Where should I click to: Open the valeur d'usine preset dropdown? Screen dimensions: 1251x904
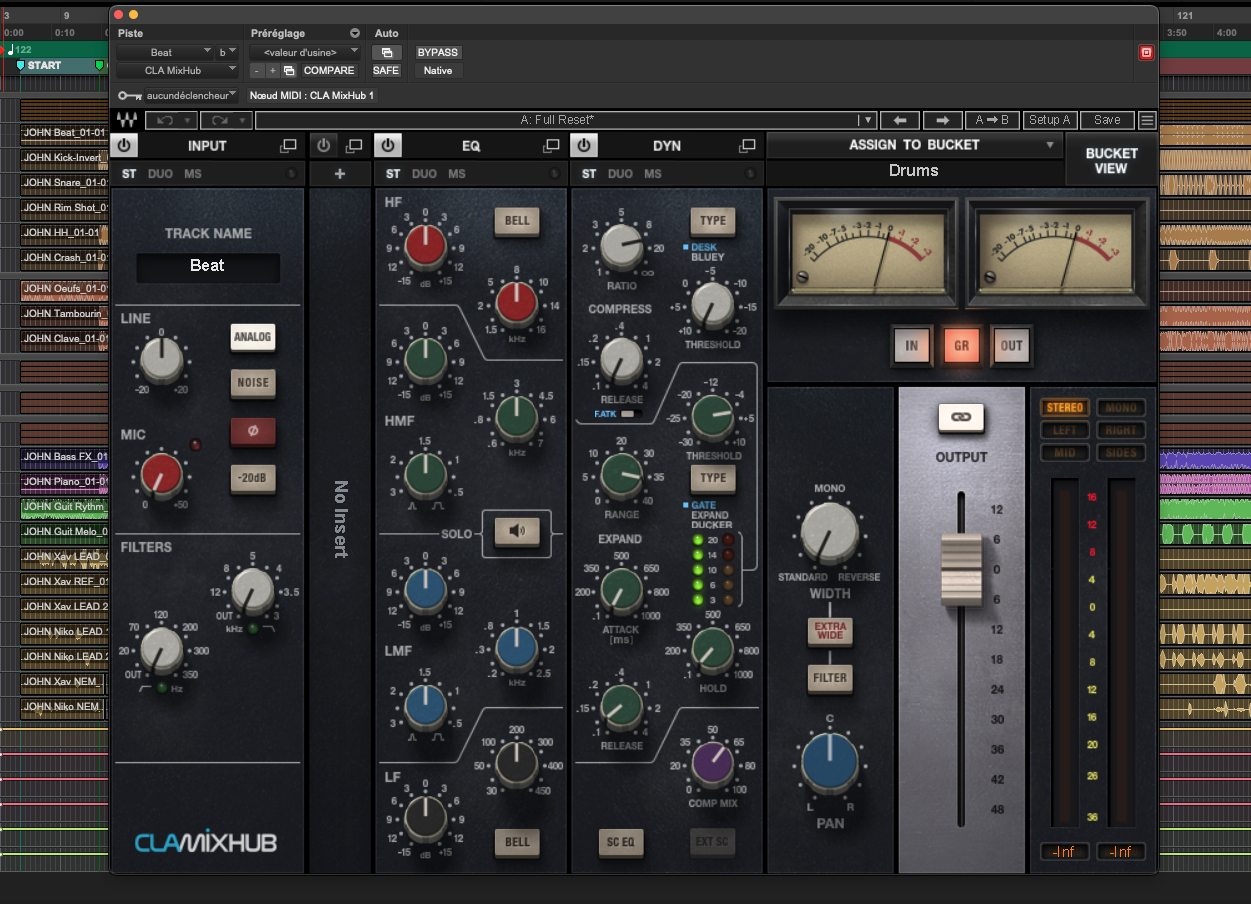[306, 52]
